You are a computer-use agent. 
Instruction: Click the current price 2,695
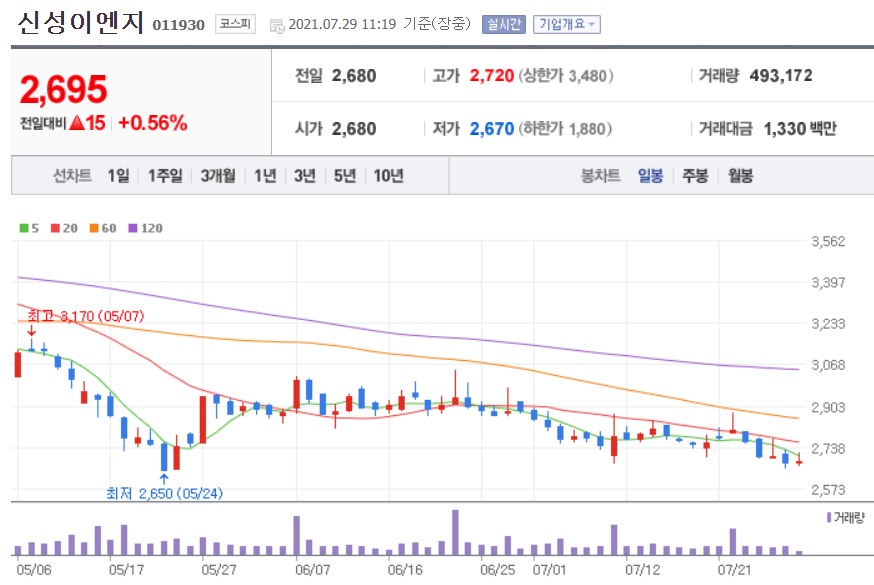coord(64,89)
